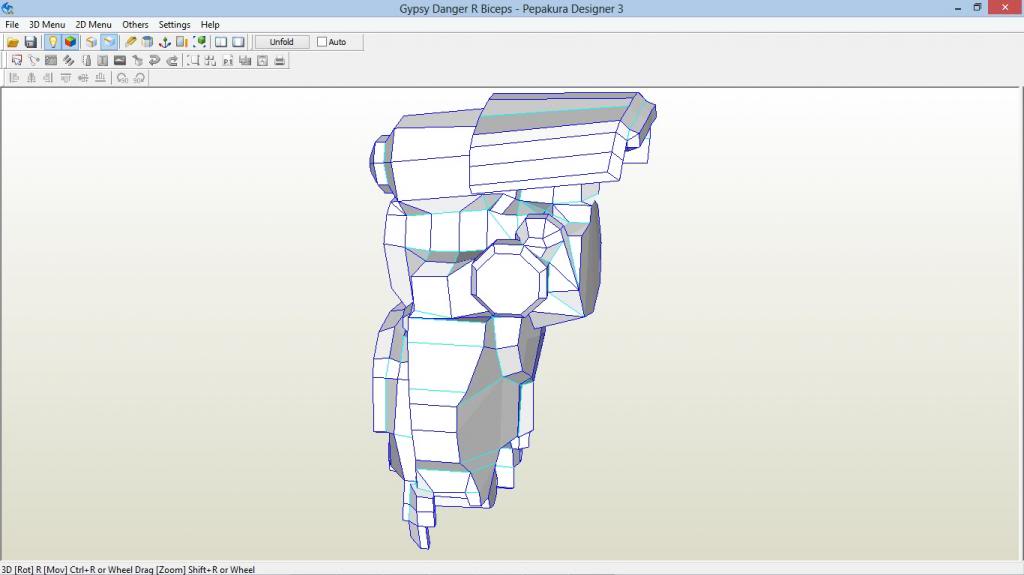
Task: Open the Others menu
Action: [x=135, y=24]
